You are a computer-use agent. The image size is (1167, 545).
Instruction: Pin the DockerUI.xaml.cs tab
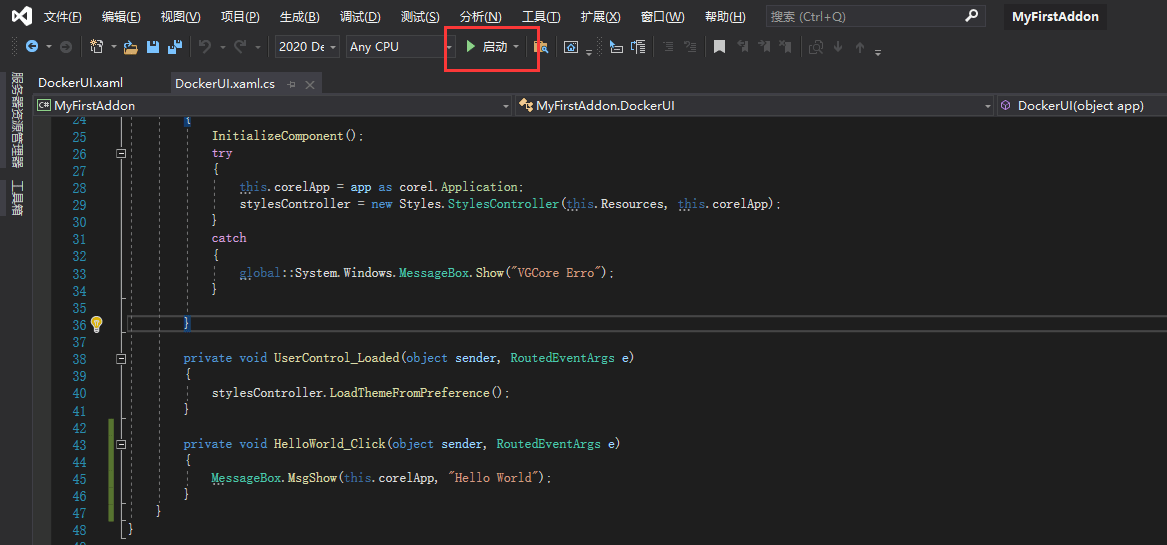(x=292, y=84)
